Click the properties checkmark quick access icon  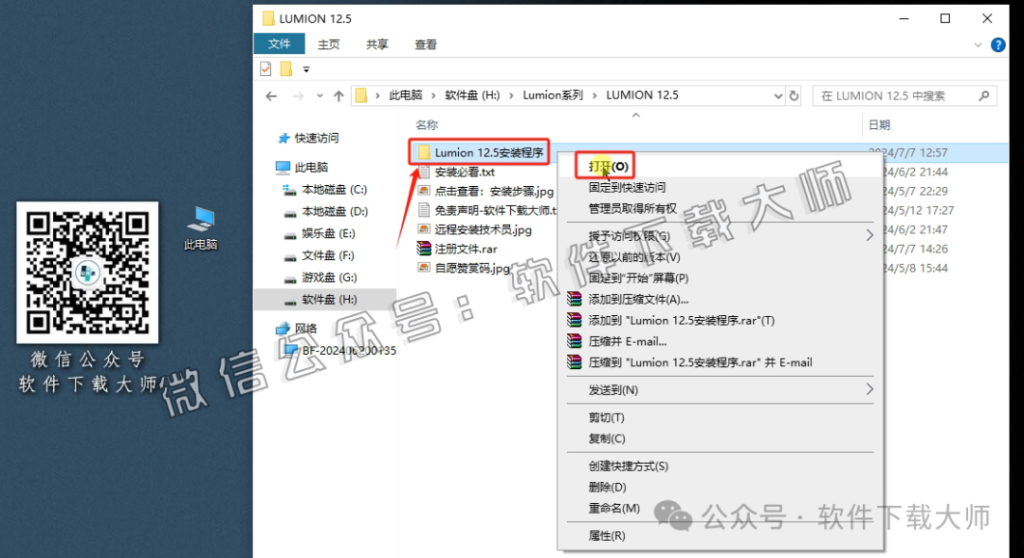point(266,69)
